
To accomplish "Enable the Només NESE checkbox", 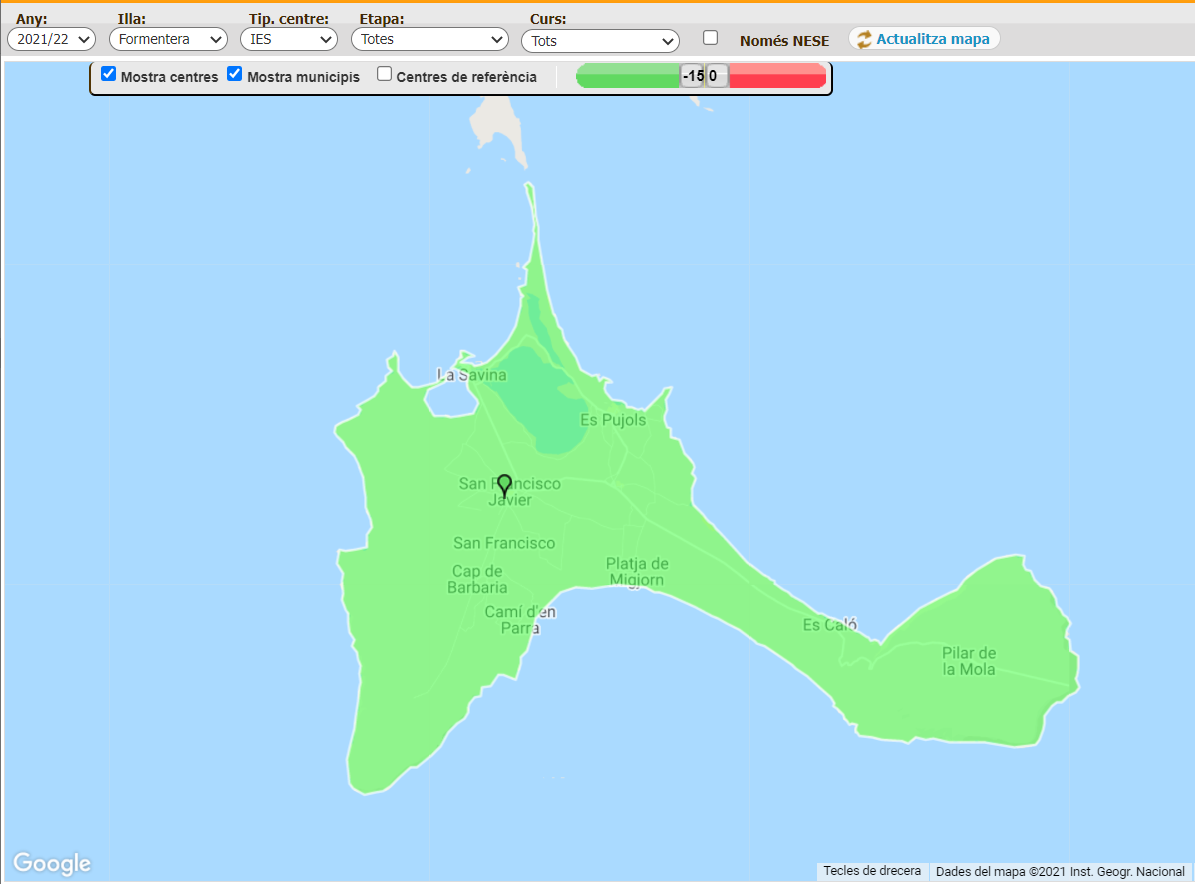I will pos(710,37).
